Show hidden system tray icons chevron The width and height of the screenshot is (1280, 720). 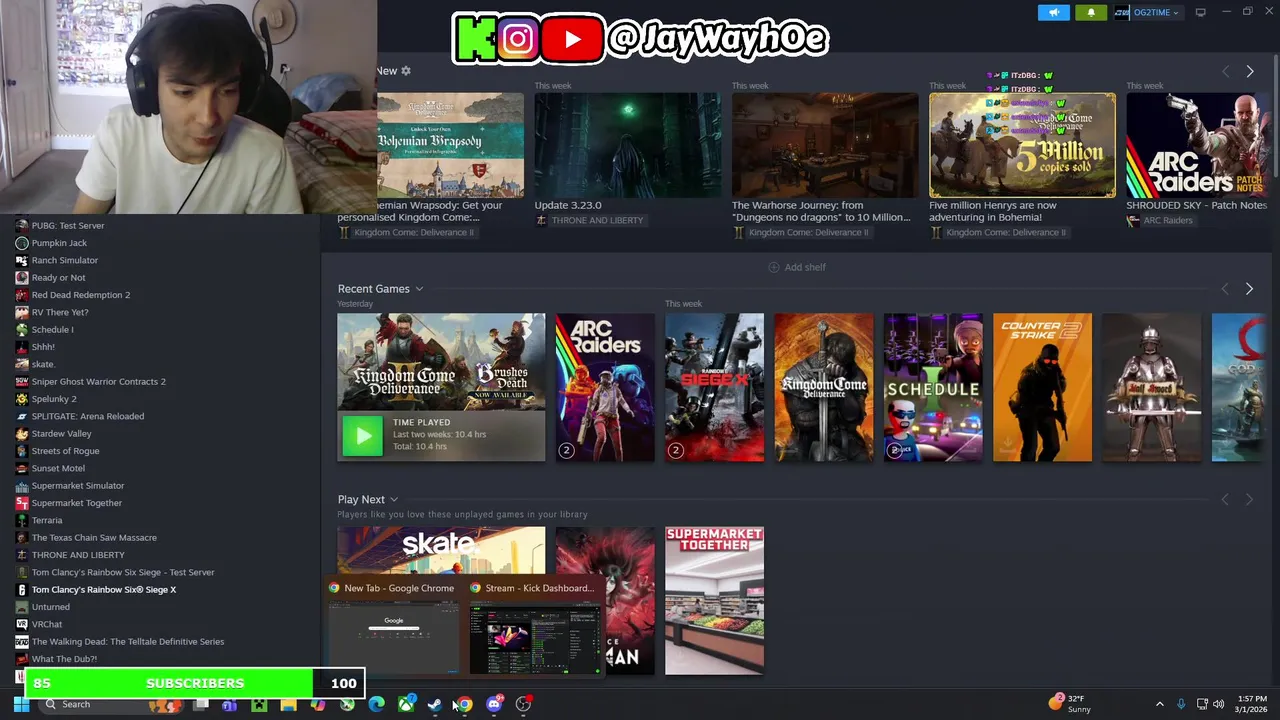tap(1160, 704)
